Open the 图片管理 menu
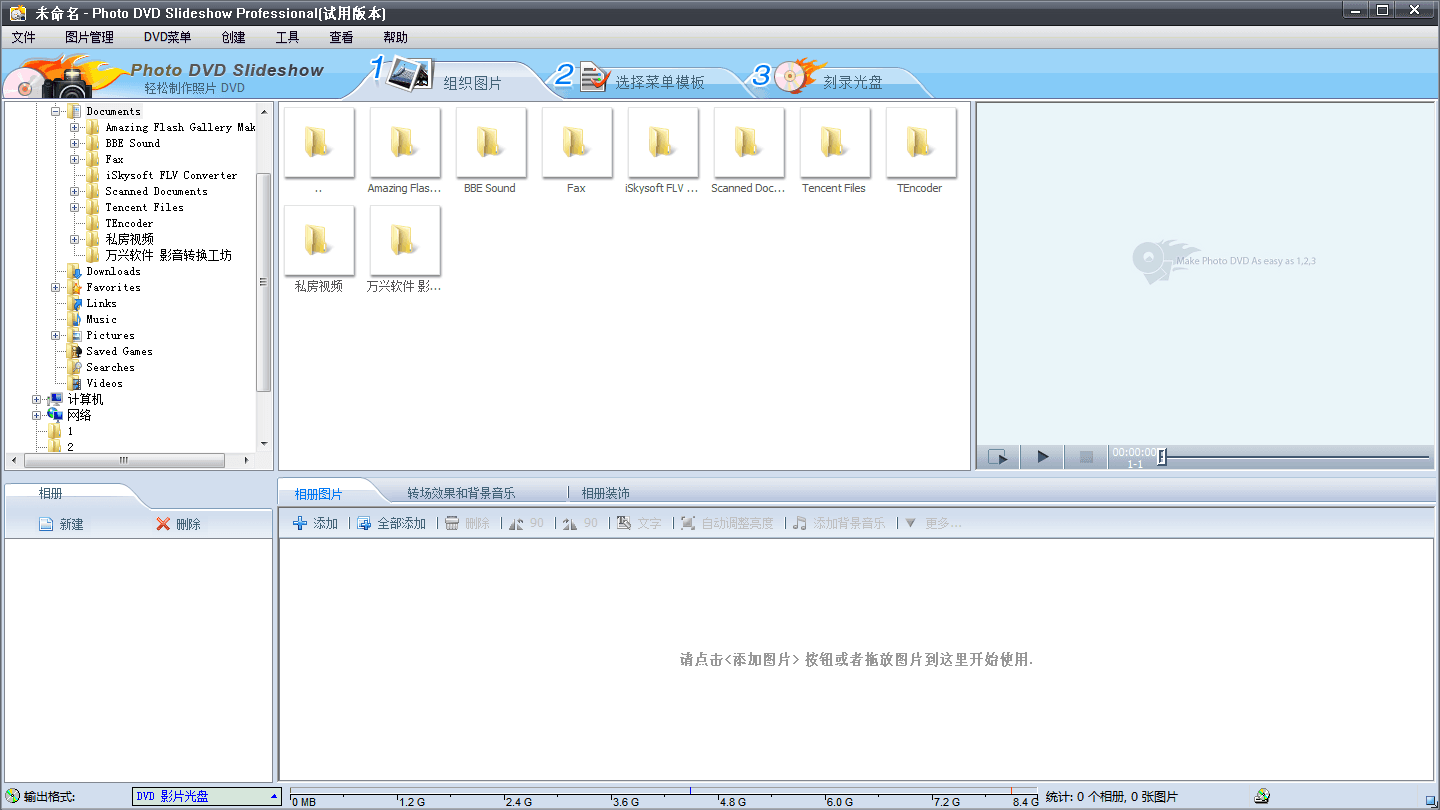 (89, 37)
